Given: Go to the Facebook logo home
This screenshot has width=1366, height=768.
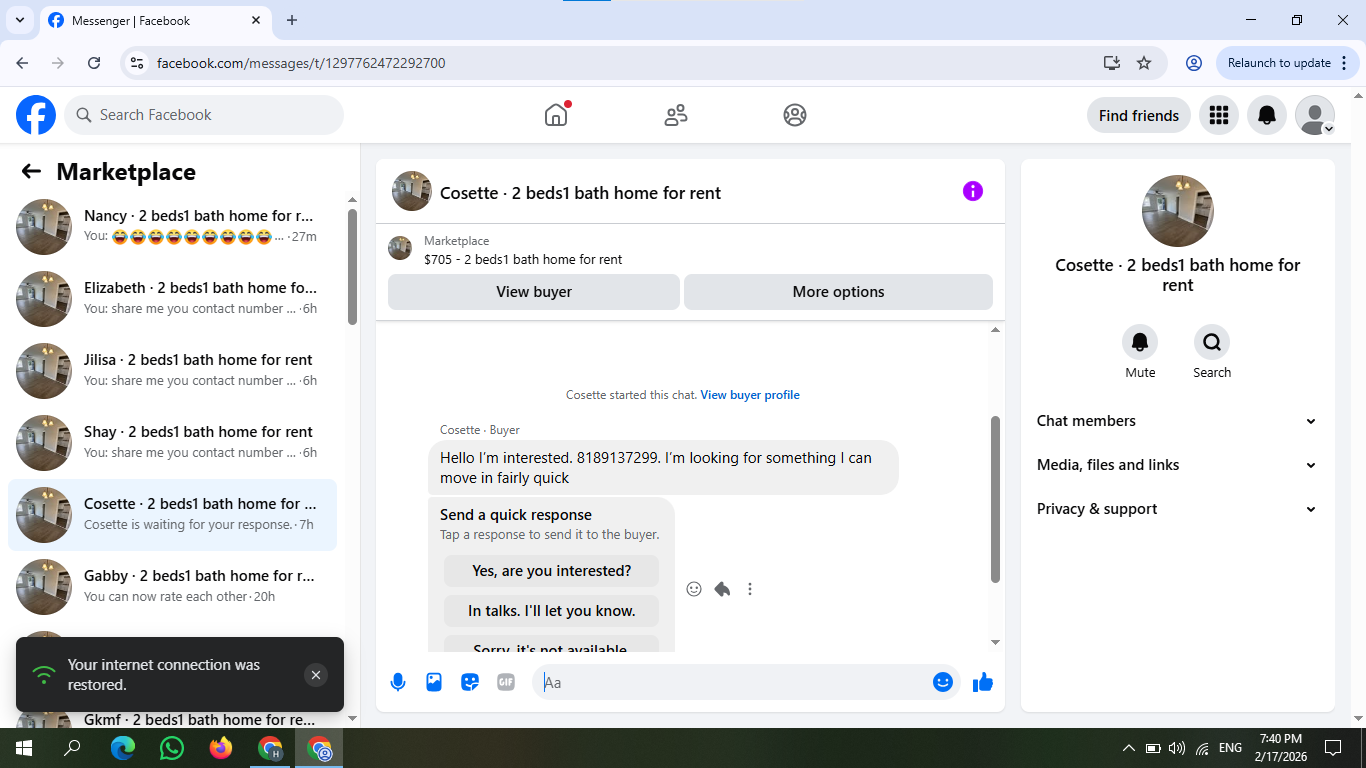Looking at the screenshot, I should (x=36, y=115).
